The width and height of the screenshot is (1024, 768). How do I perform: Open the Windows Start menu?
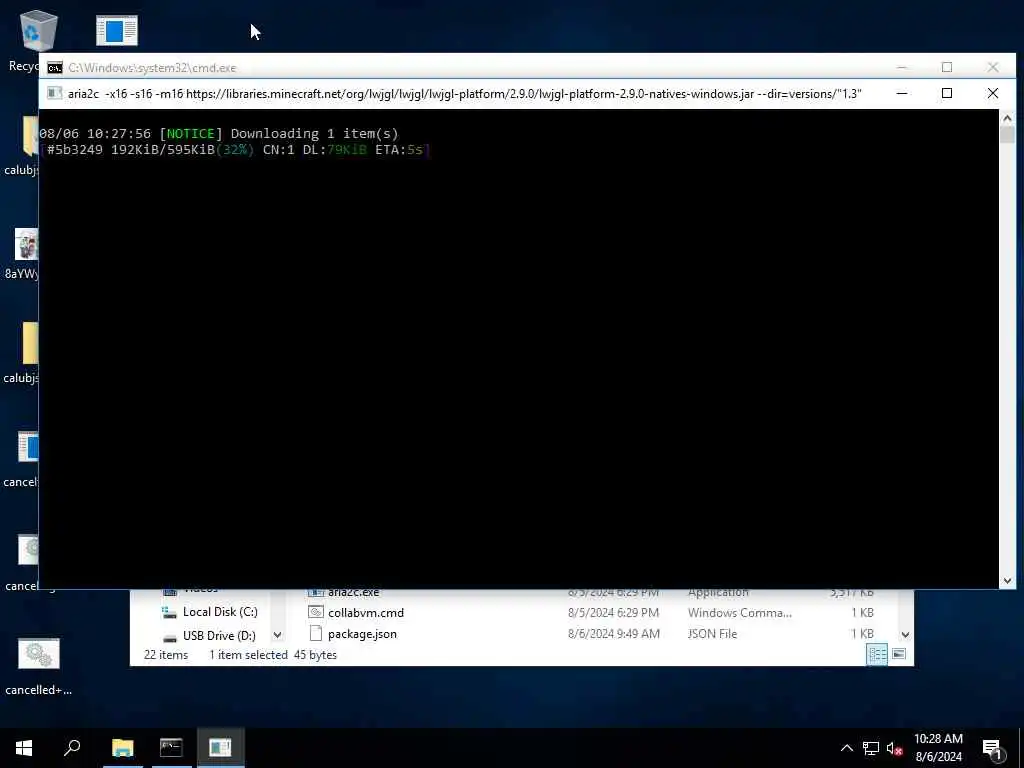24,748
